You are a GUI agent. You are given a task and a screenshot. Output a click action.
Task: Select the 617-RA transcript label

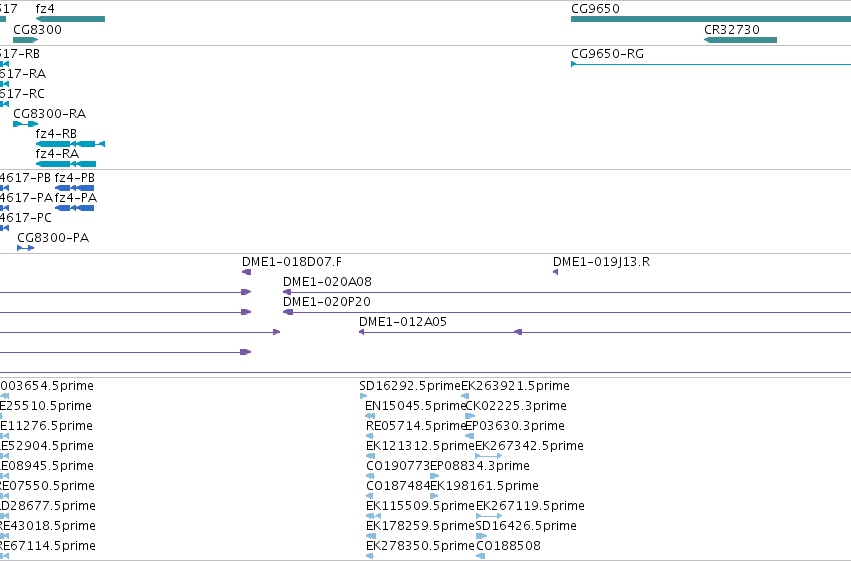coord(23,74)
